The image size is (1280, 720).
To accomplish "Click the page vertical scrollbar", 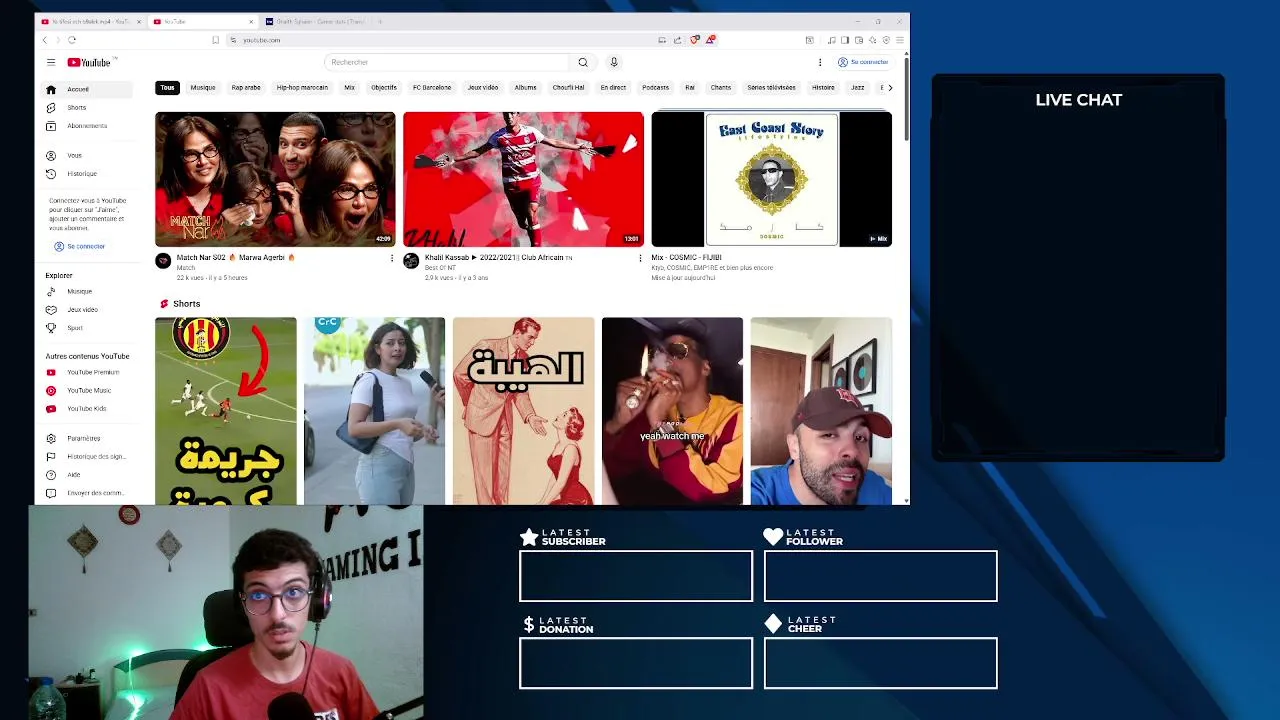I will pos(906,100).
